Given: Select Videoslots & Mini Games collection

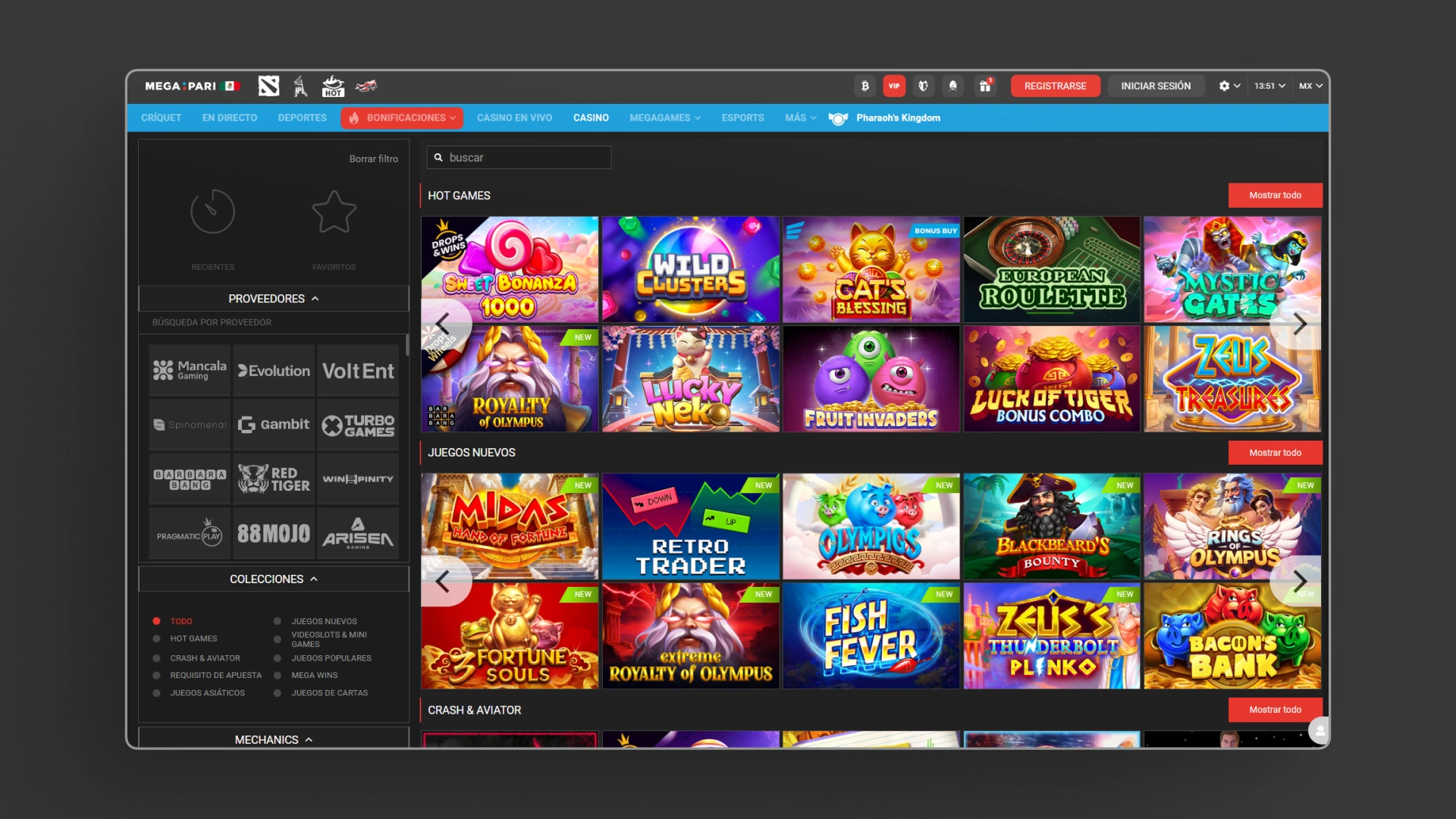Looking at the screenshot, I should tap(278, 639).
